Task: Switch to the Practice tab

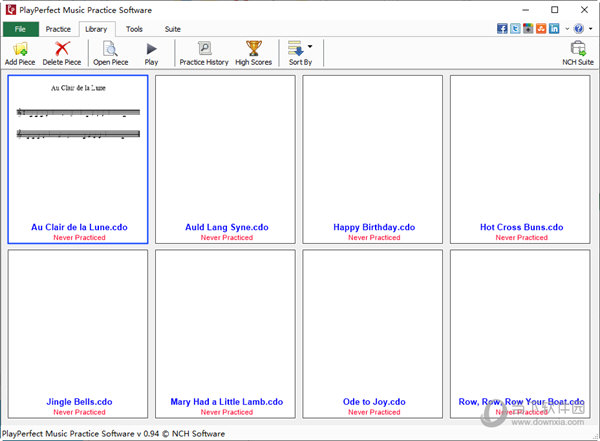Action: [x=58, y=29]
